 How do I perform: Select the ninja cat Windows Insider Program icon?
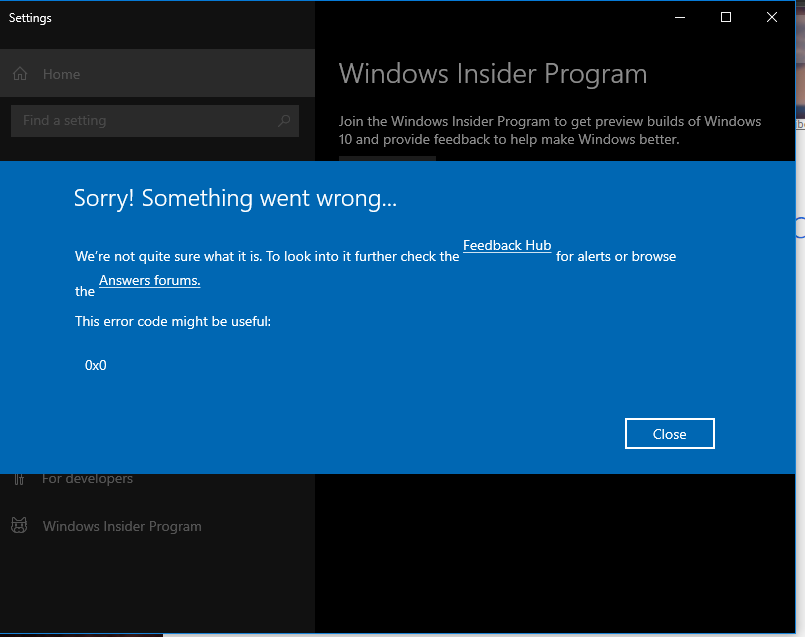pyautogui.click(x=19, y=525)
